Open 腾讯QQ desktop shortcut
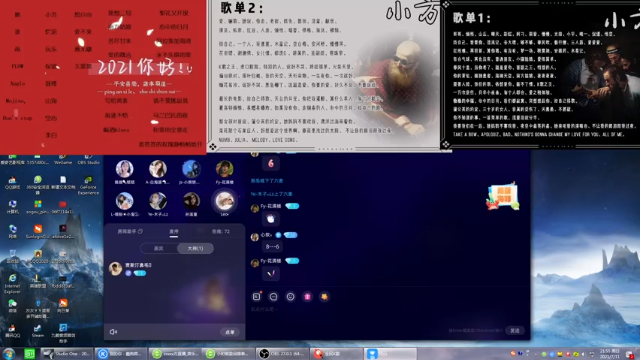 (x=13, y=331)
